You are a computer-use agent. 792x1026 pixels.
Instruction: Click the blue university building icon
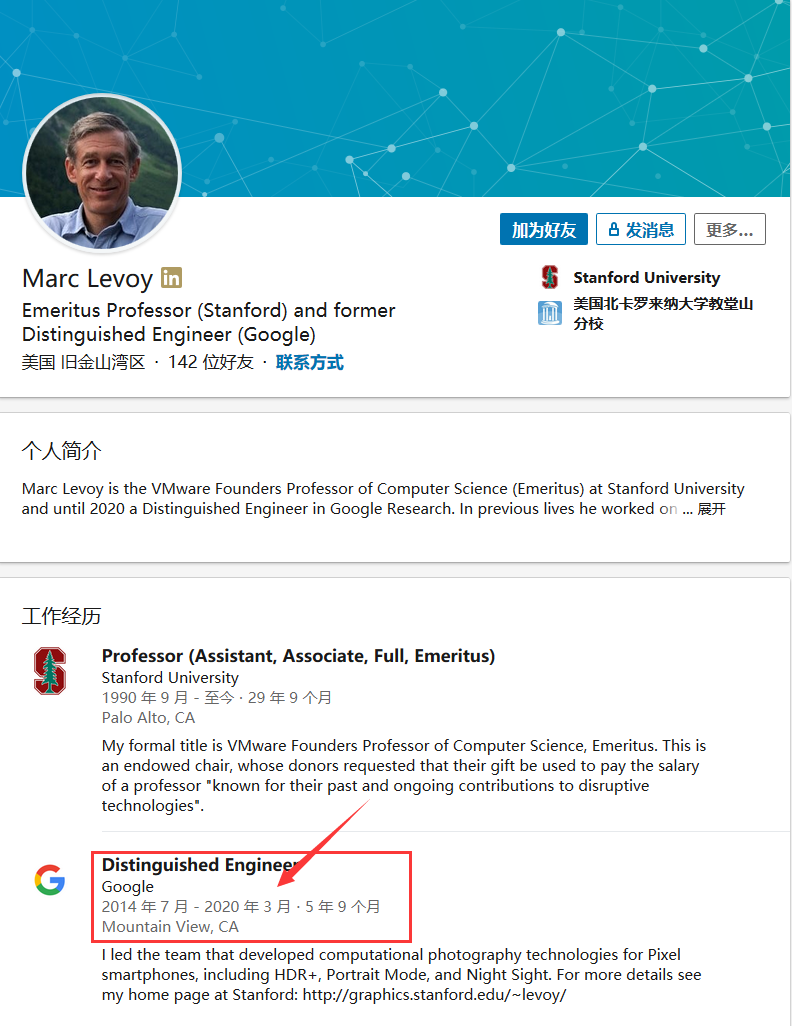550,313
